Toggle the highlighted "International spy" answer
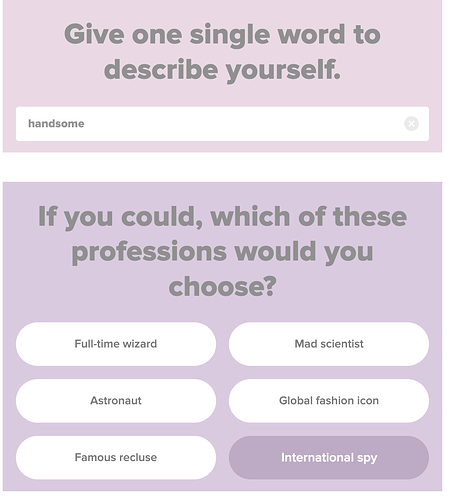 [329, 457]
